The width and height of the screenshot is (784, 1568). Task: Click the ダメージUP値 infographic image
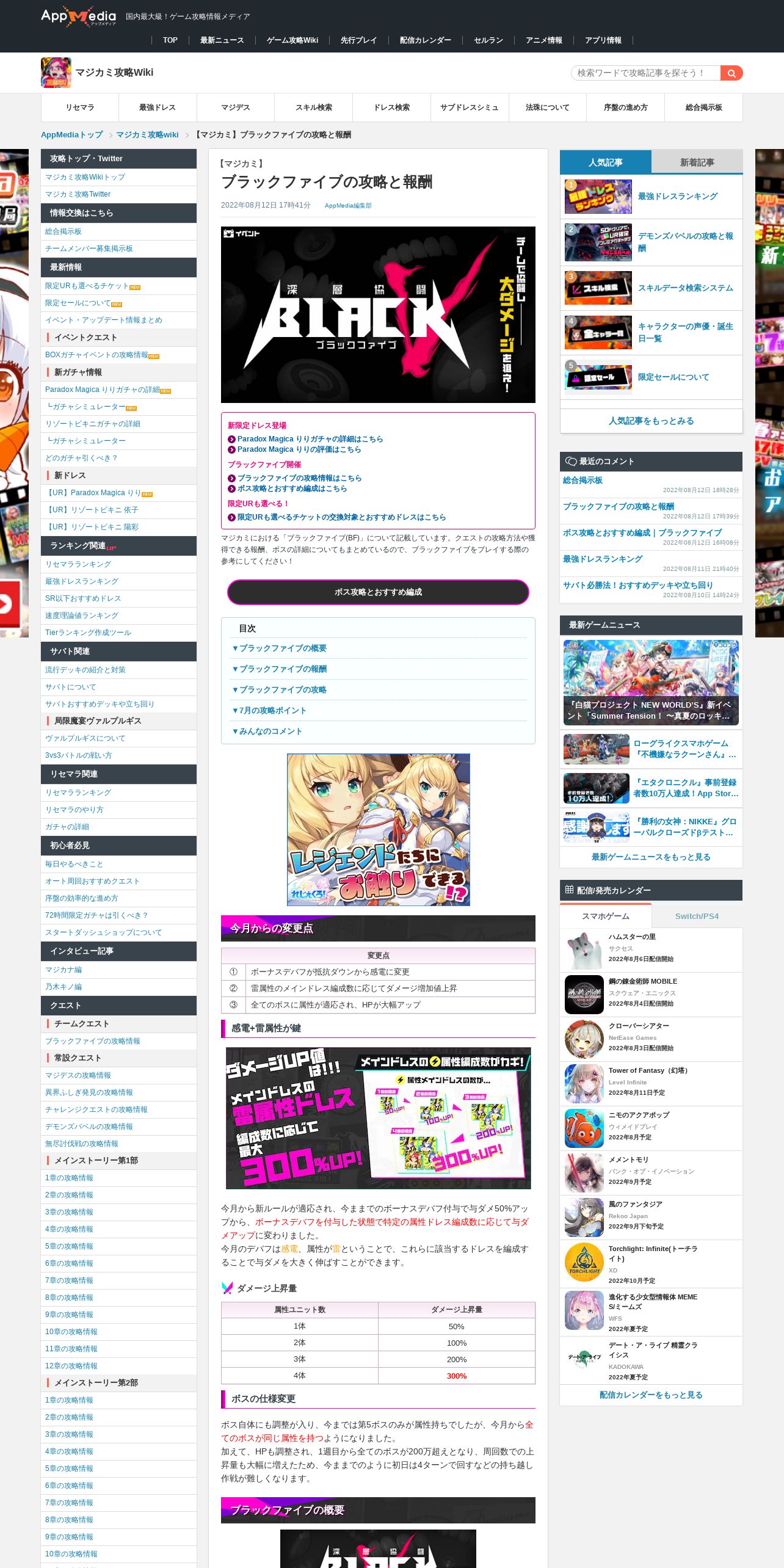[x=379, y=1118]
